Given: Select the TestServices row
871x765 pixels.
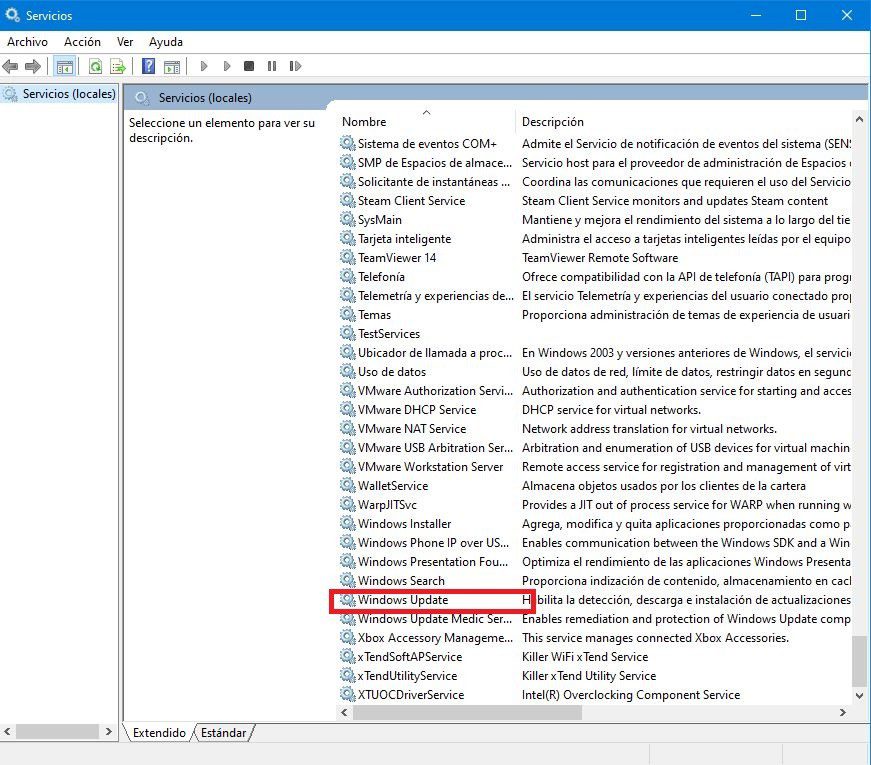Looking at the screenshot, I should coord(595,333).
